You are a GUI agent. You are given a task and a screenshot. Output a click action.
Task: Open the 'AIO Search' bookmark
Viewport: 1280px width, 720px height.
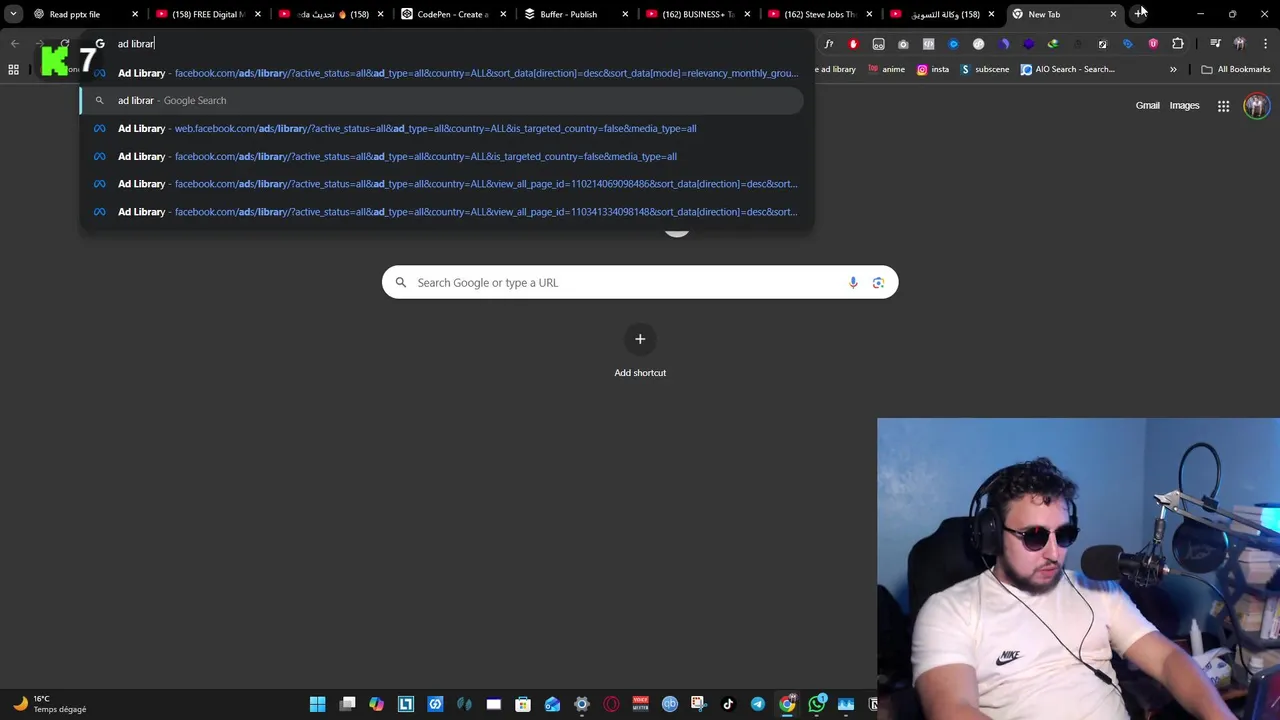coord(1067,70)
